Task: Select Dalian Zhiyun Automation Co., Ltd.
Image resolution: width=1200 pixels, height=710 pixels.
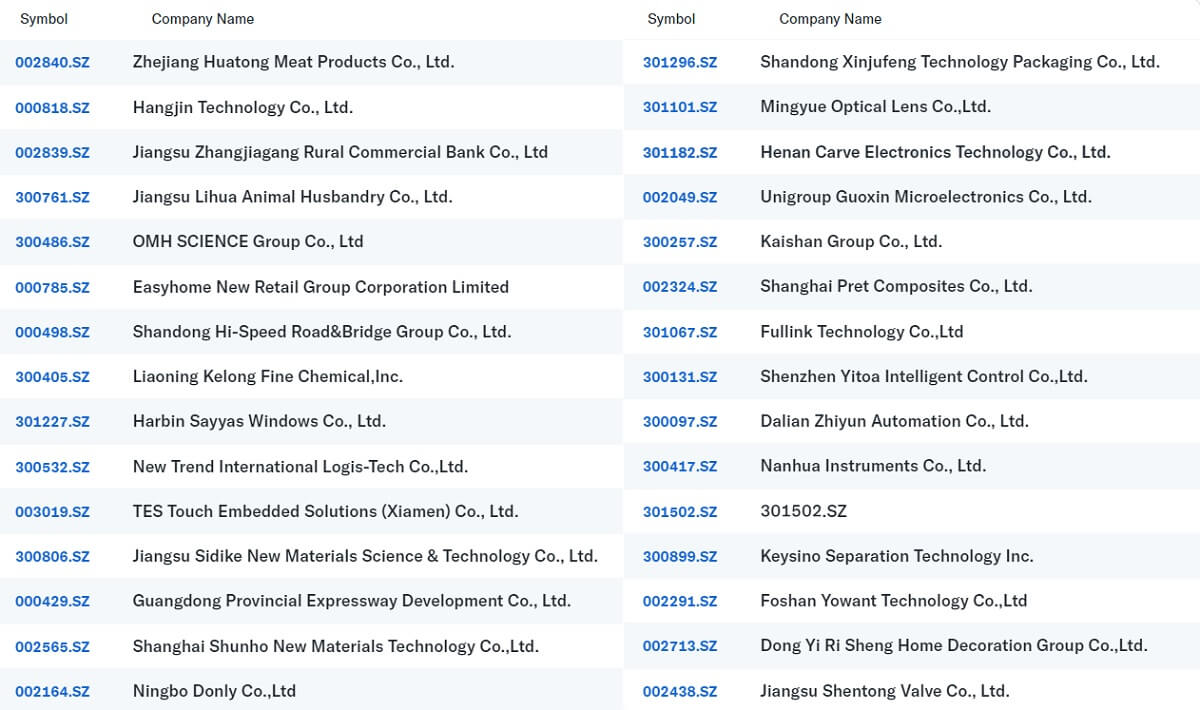Action: [x=895, y=421]
